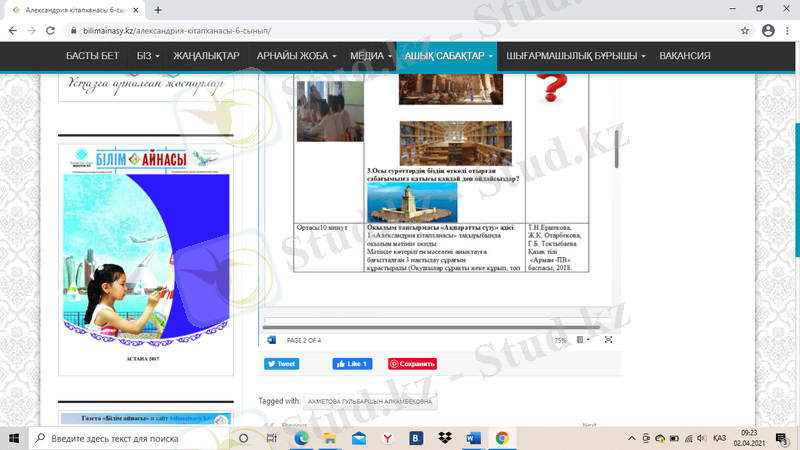The height and width of the screenshot is (450, 800).
Task: Open Dropbox from the taskbar
Action: [x=445, y=438]
